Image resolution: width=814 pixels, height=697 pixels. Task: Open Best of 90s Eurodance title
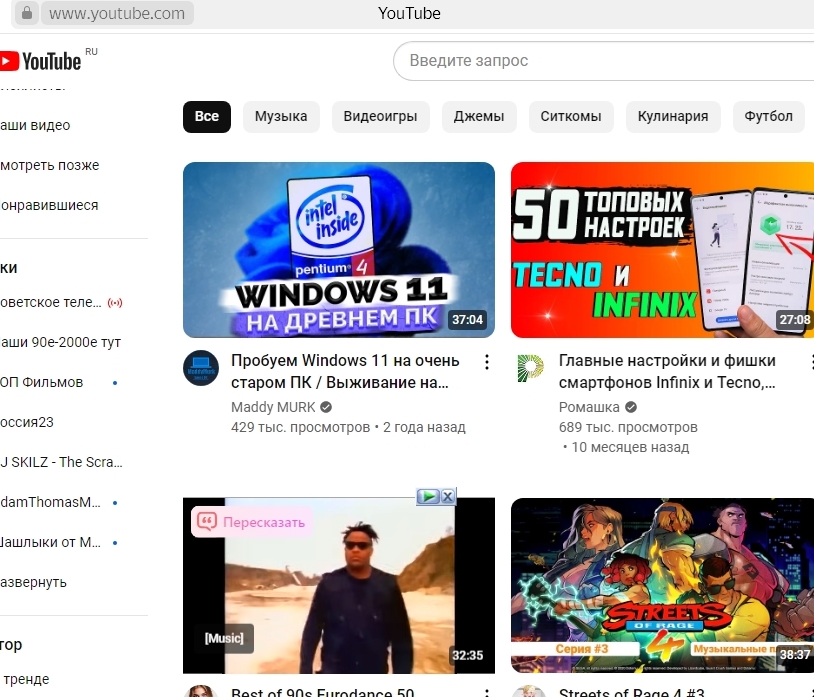(322, 692)
